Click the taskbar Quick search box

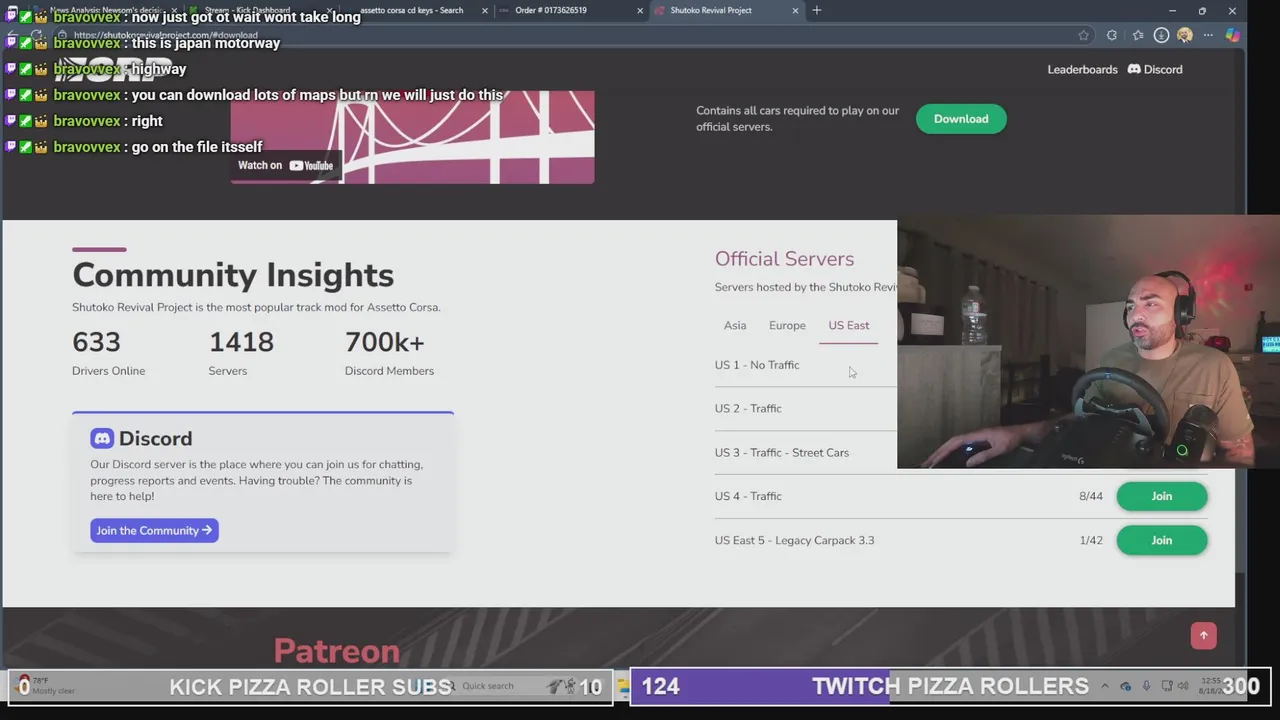[487, 686]
